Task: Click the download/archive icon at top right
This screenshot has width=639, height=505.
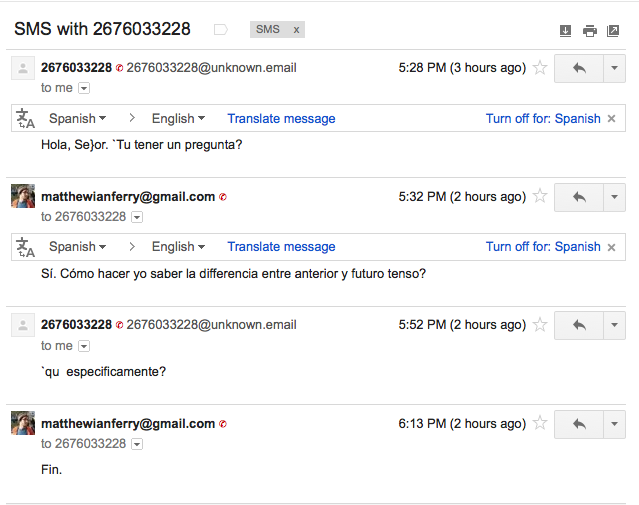Action: [x=565, y=31]
